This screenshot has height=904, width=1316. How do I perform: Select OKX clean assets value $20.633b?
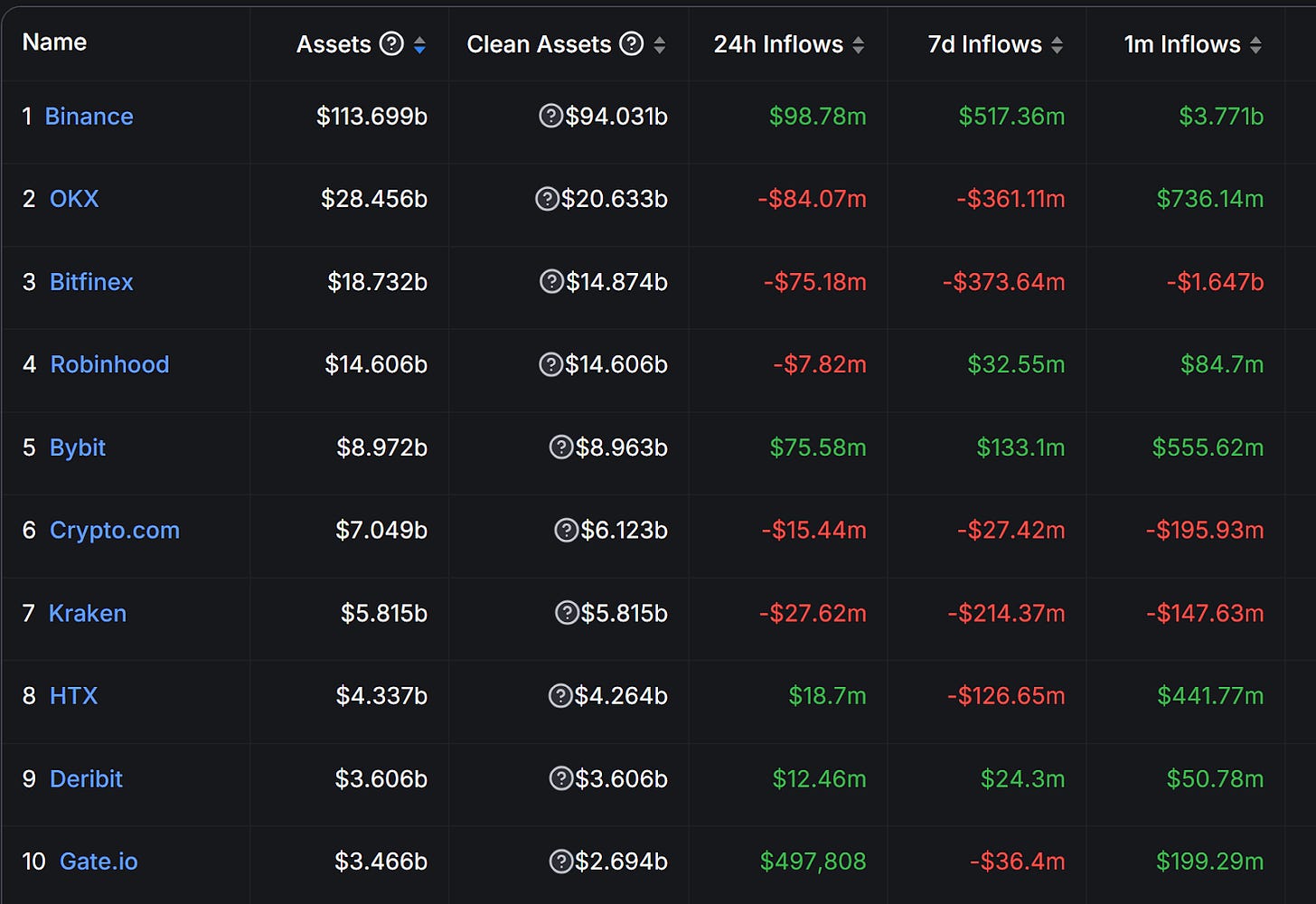[x=615, y=199]
